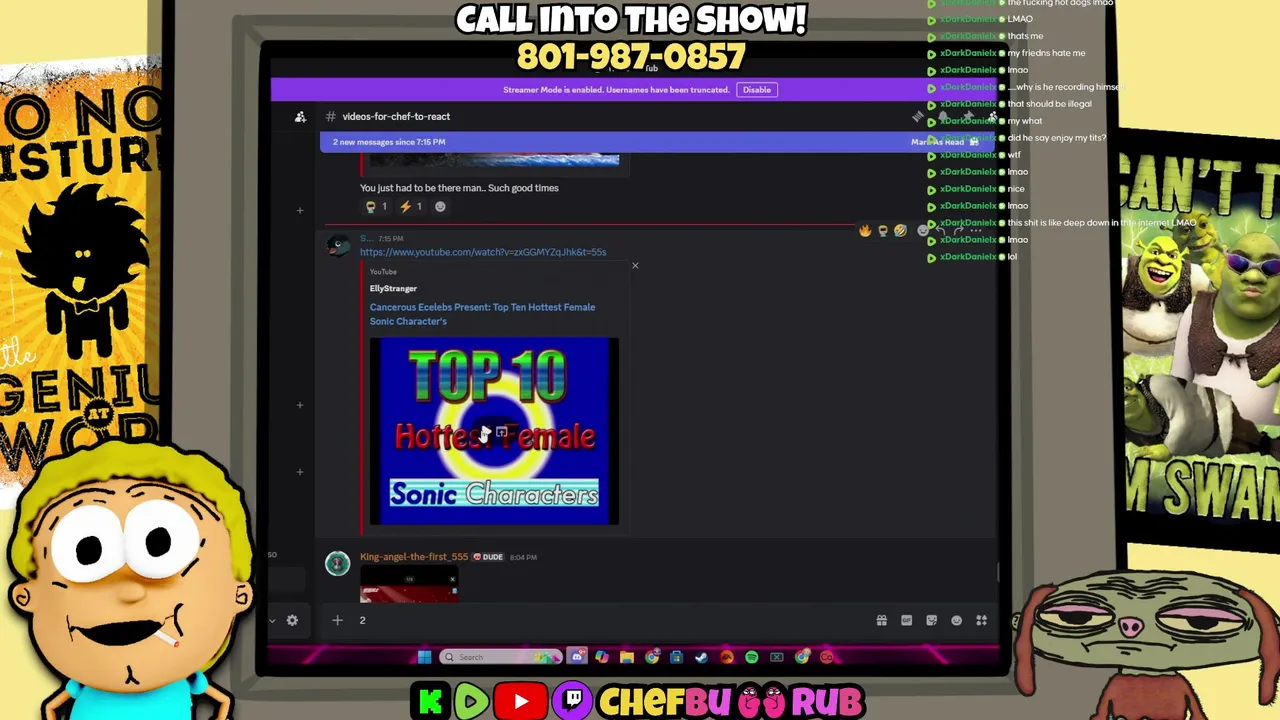Click King-angel-the-first_555 username

414,557
